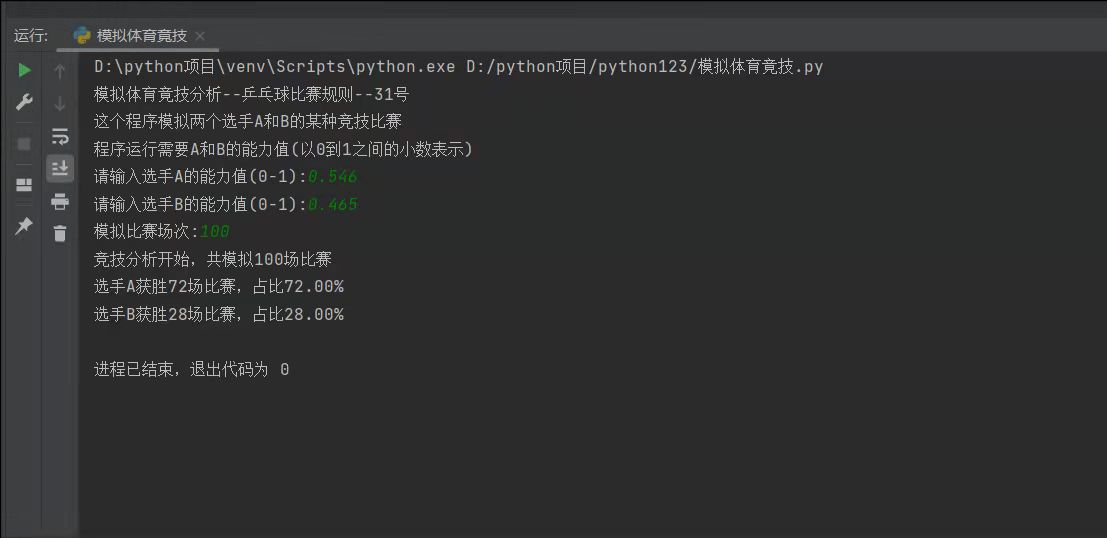
Task: Click the 选手A获胜72场比赛 result line
Action: 218,287
